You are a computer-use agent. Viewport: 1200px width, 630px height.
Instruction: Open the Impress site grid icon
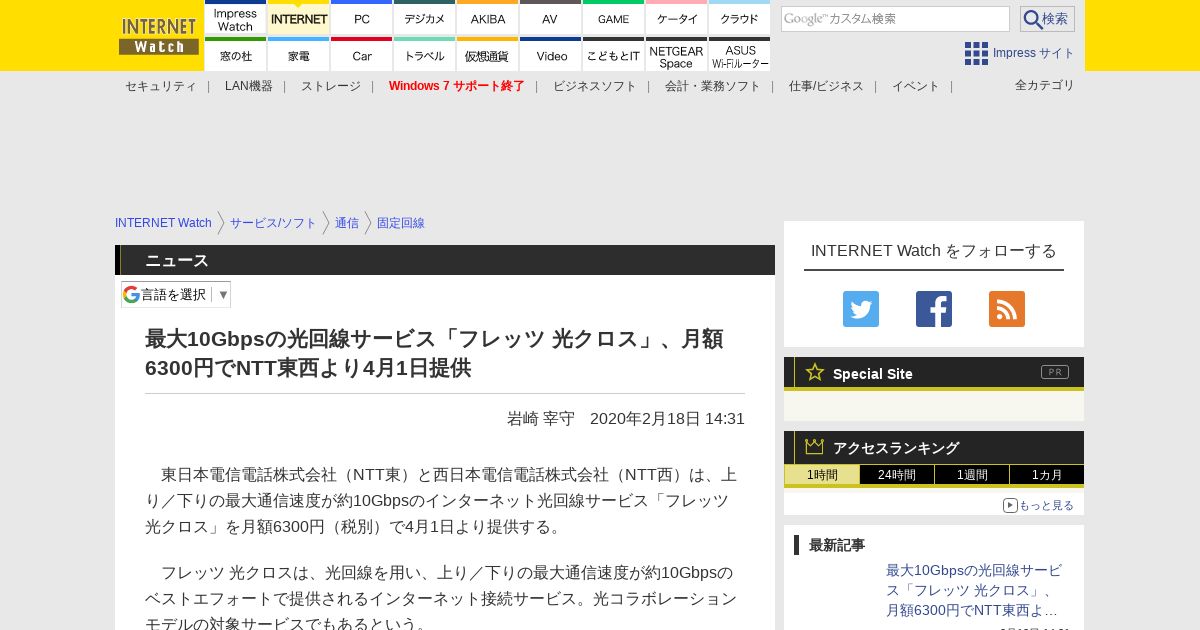(x=976, y=53)
